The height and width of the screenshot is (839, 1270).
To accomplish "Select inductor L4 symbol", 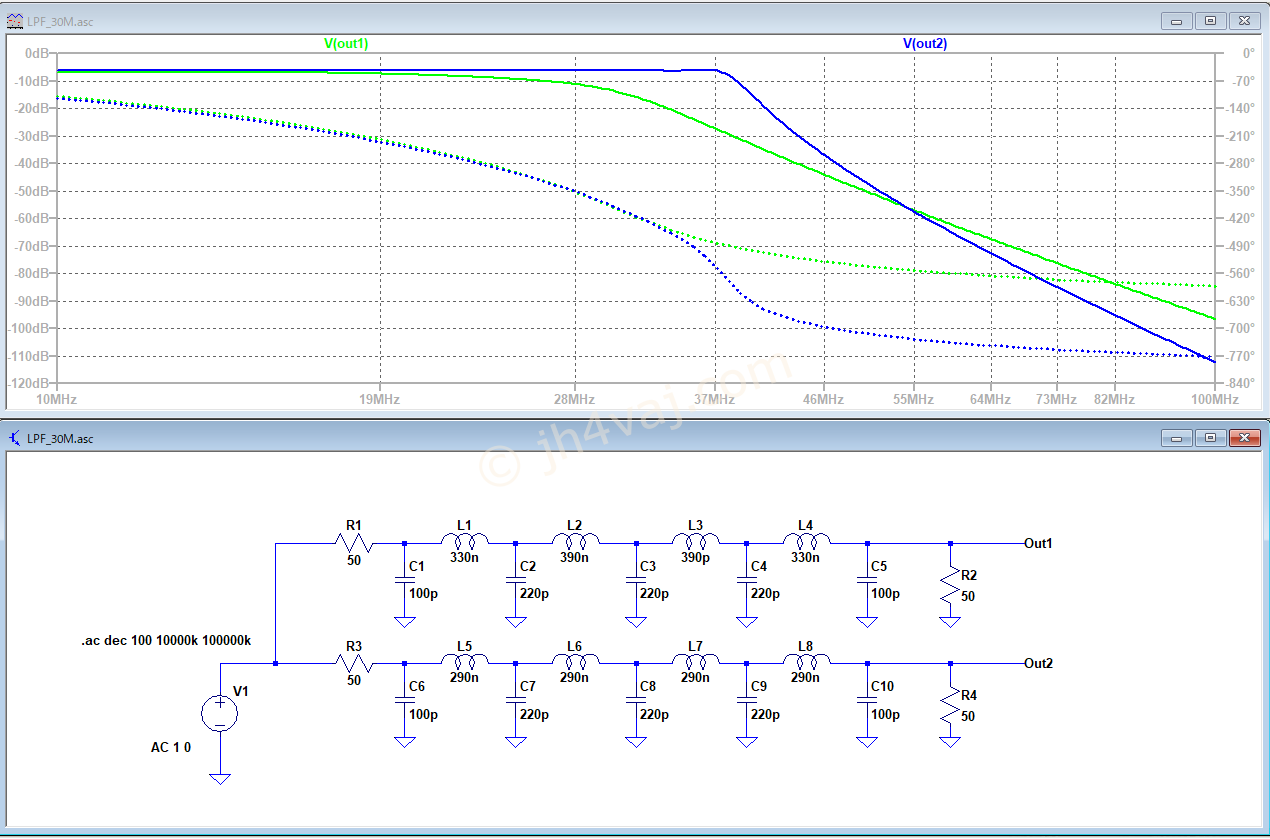I will point(806,542).
